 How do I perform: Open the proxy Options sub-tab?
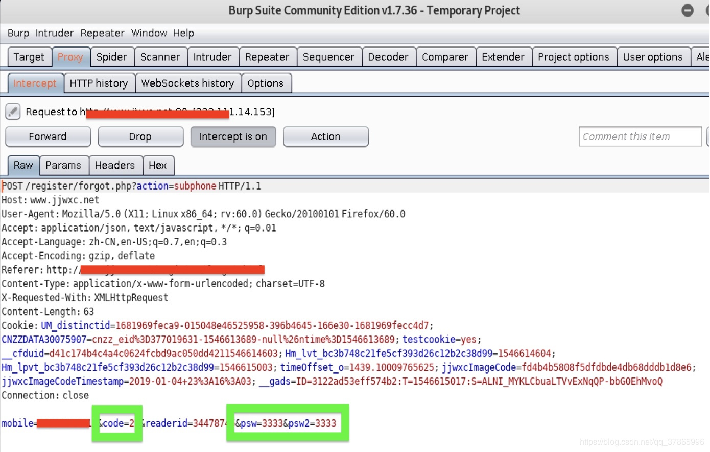pyautogui.click(x=265, y=83)
